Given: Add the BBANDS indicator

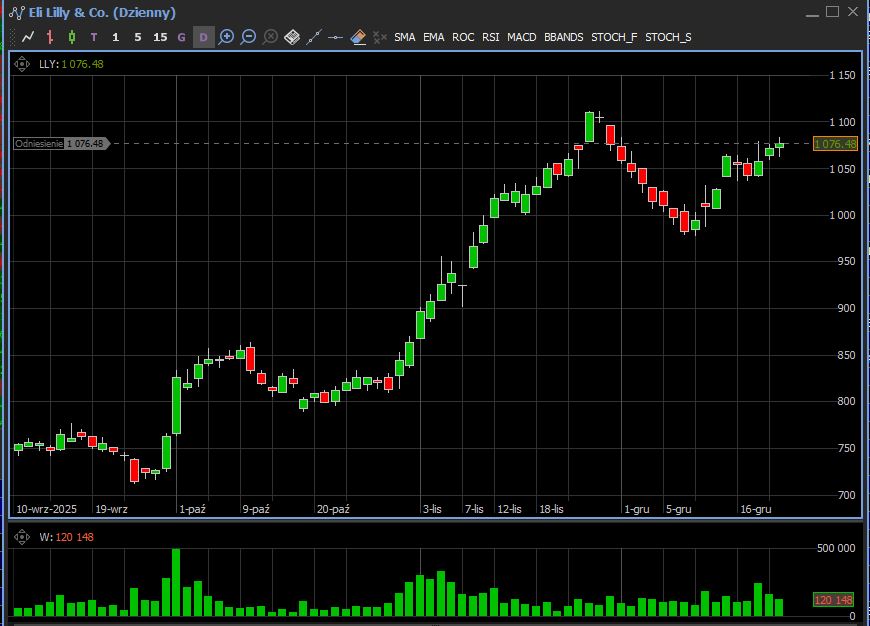Looking at the screenshot, I should pos(563,37).
